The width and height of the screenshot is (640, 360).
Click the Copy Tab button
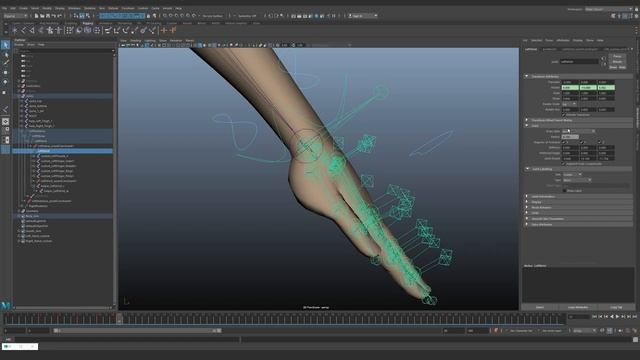[616, 307]
